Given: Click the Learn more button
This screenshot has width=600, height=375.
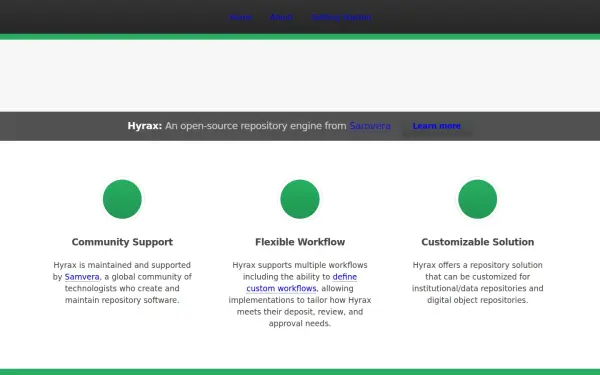Looking at the screenshot, I should 436,126.
